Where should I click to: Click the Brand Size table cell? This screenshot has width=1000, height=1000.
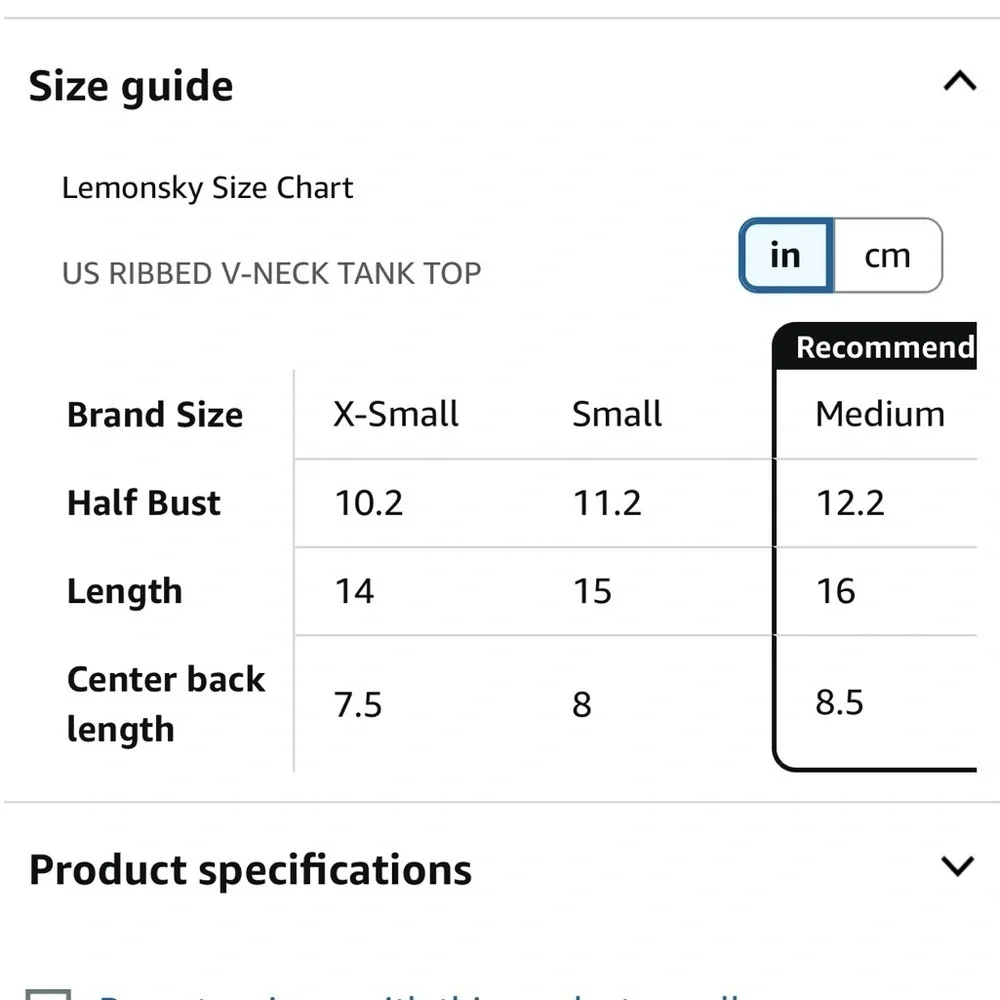coord(154,413)
